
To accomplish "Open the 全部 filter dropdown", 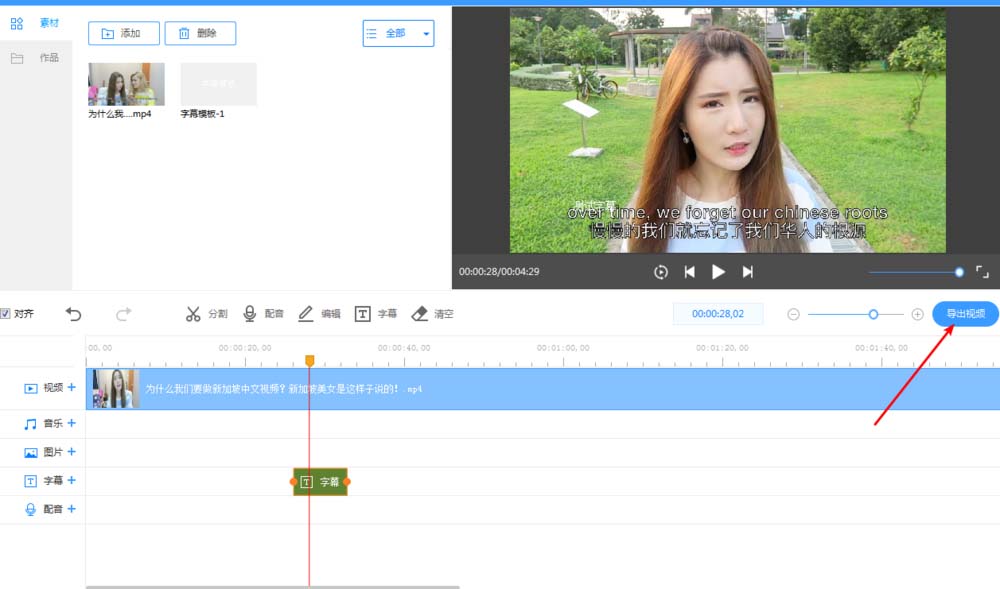I will click(398, 33).
